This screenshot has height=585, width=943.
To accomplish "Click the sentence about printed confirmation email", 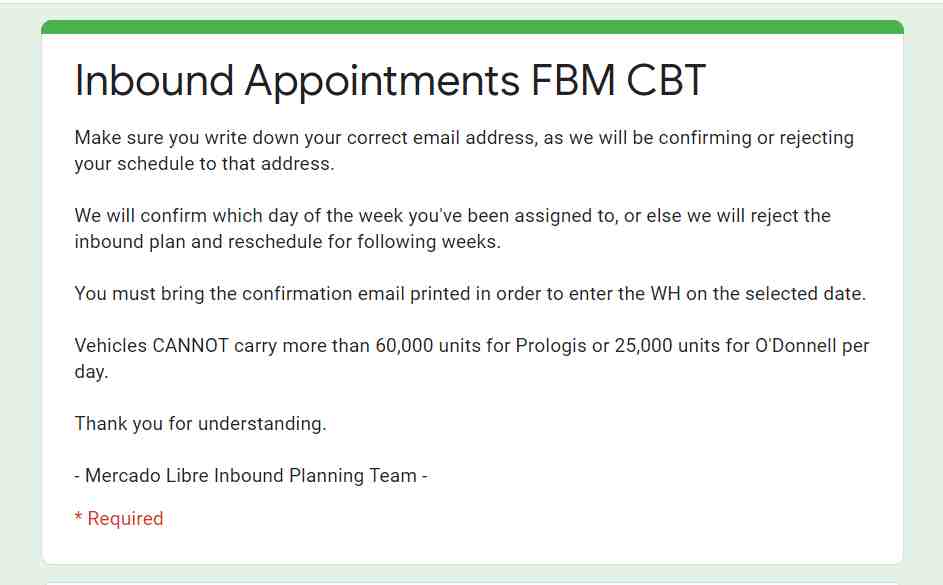I will 470,294.
